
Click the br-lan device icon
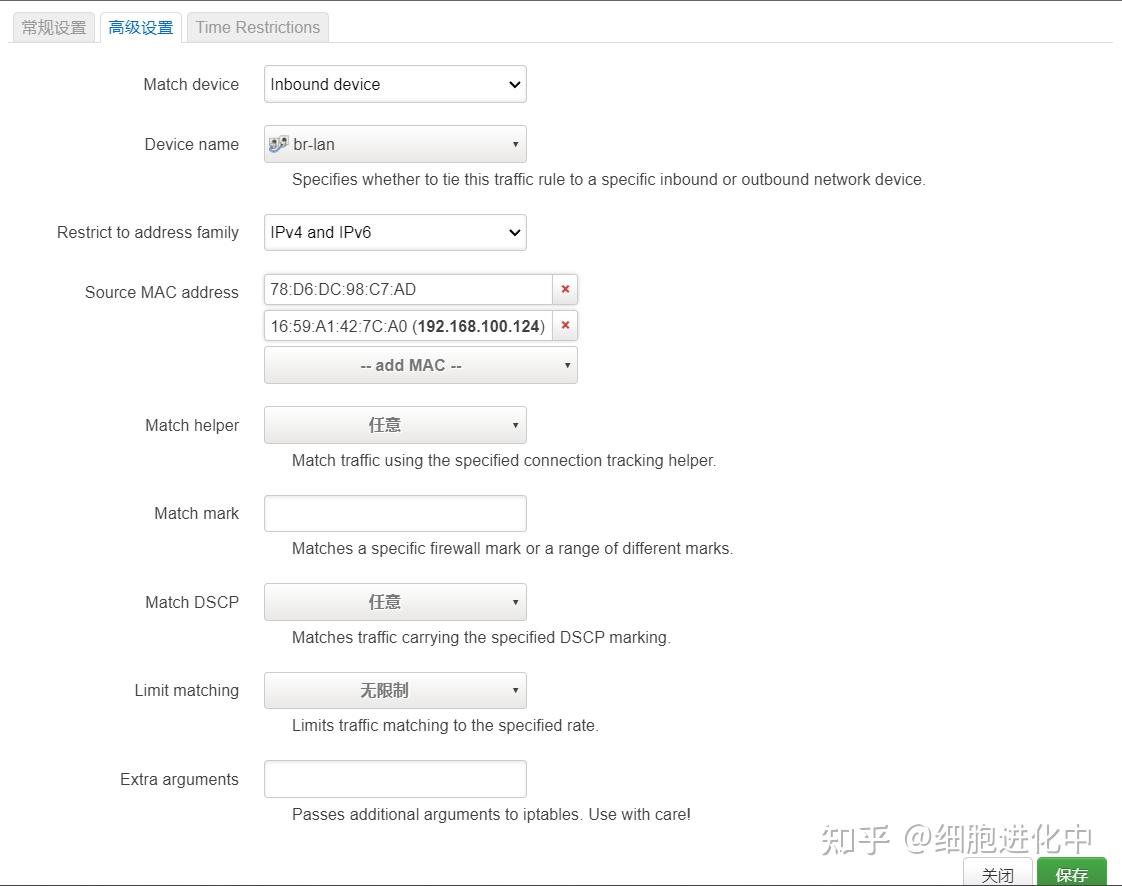coord(279,143)
